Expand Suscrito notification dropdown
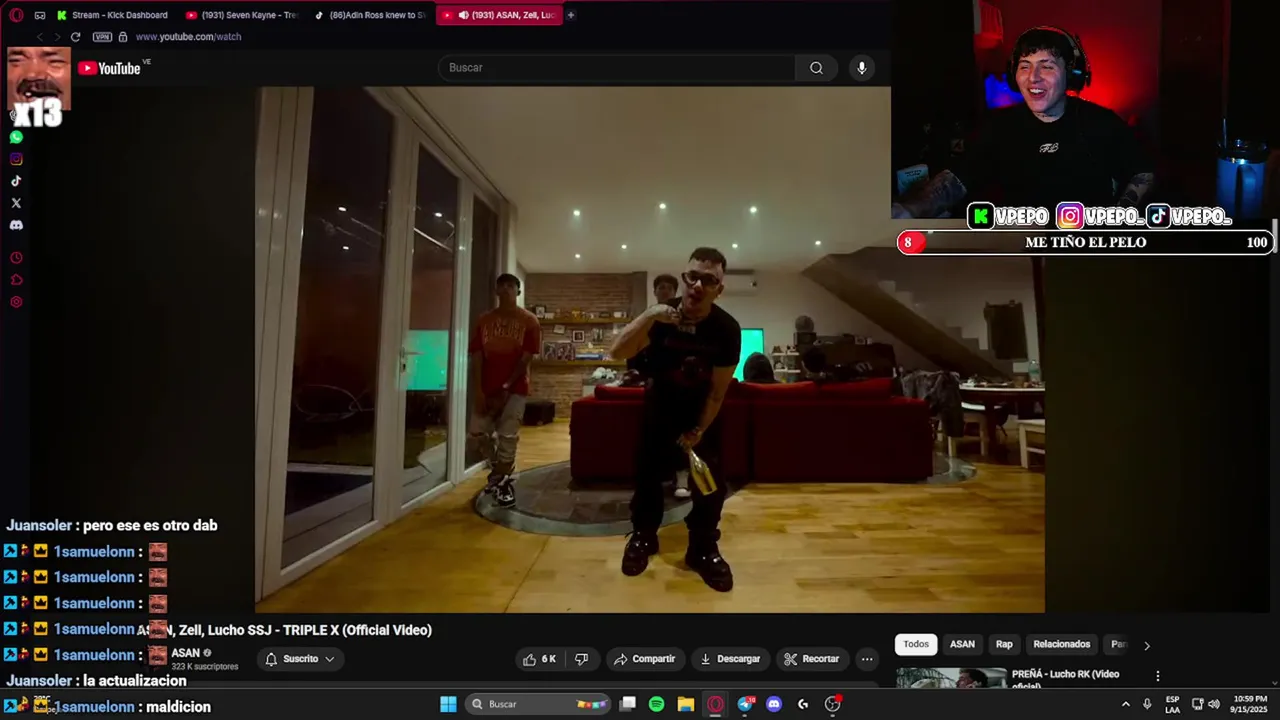This screenshot has width=1280, height=720. (x=299, y=659)
